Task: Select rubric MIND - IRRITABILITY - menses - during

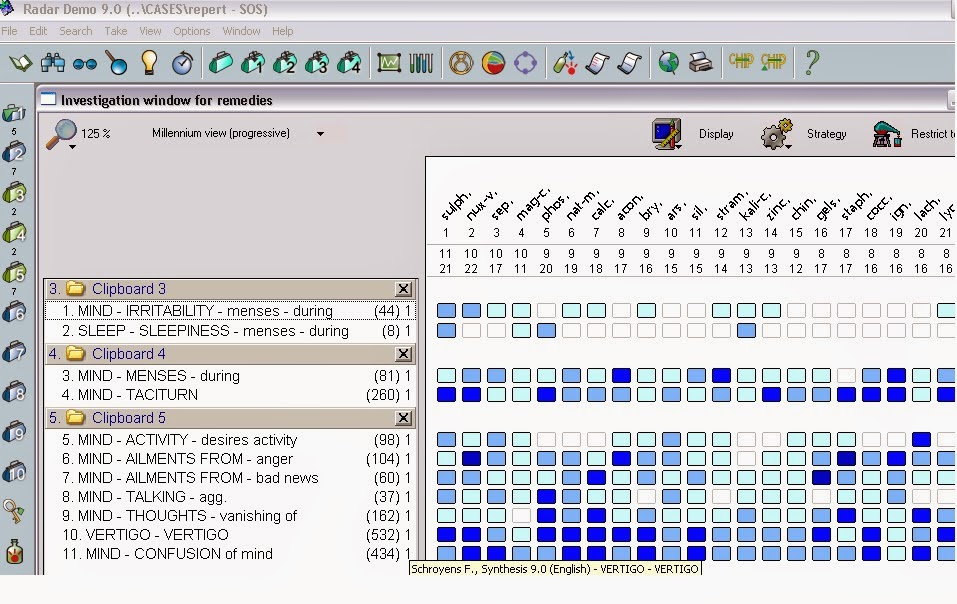Action: [230, 311]
